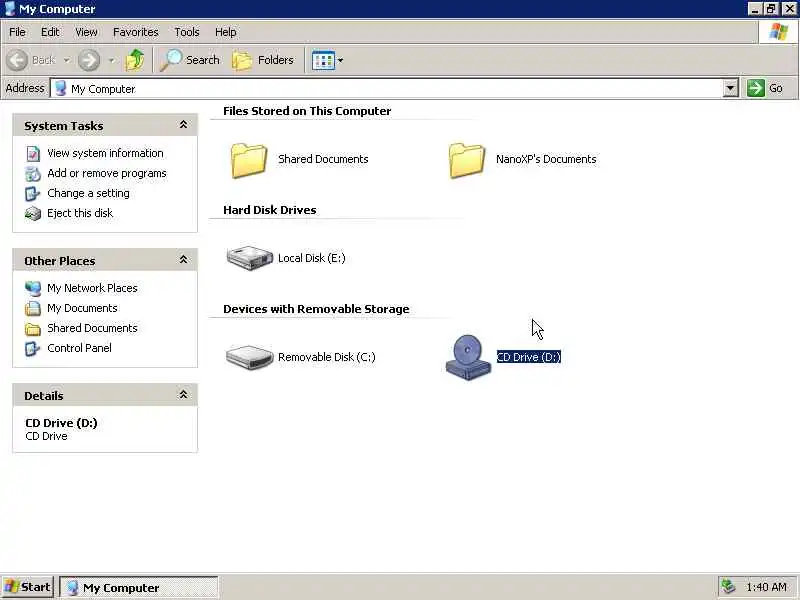The height and width of the screenshot is (600, 800).
Task: Click the Back arrow button
Action: [x=17, y=60]
